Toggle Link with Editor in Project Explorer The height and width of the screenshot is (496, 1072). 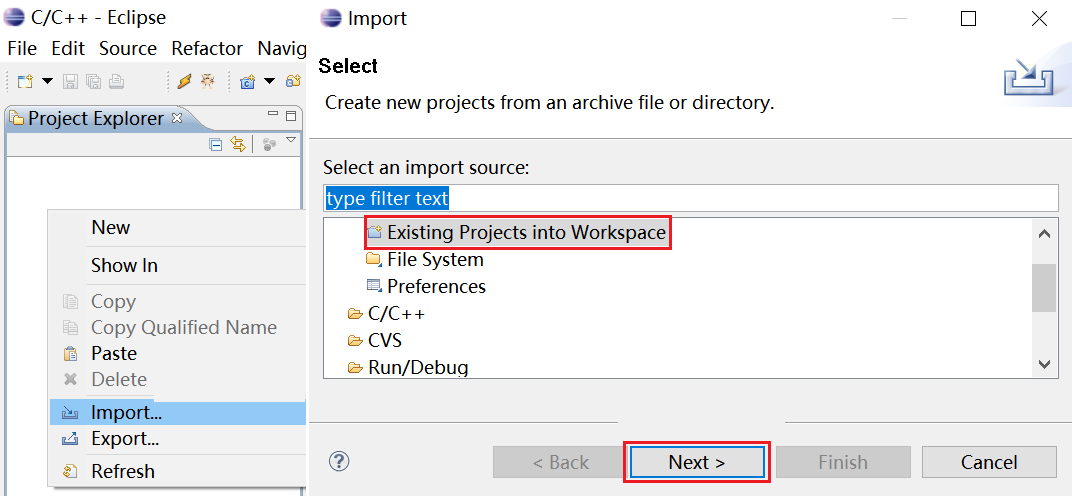(x=238, y=144)
